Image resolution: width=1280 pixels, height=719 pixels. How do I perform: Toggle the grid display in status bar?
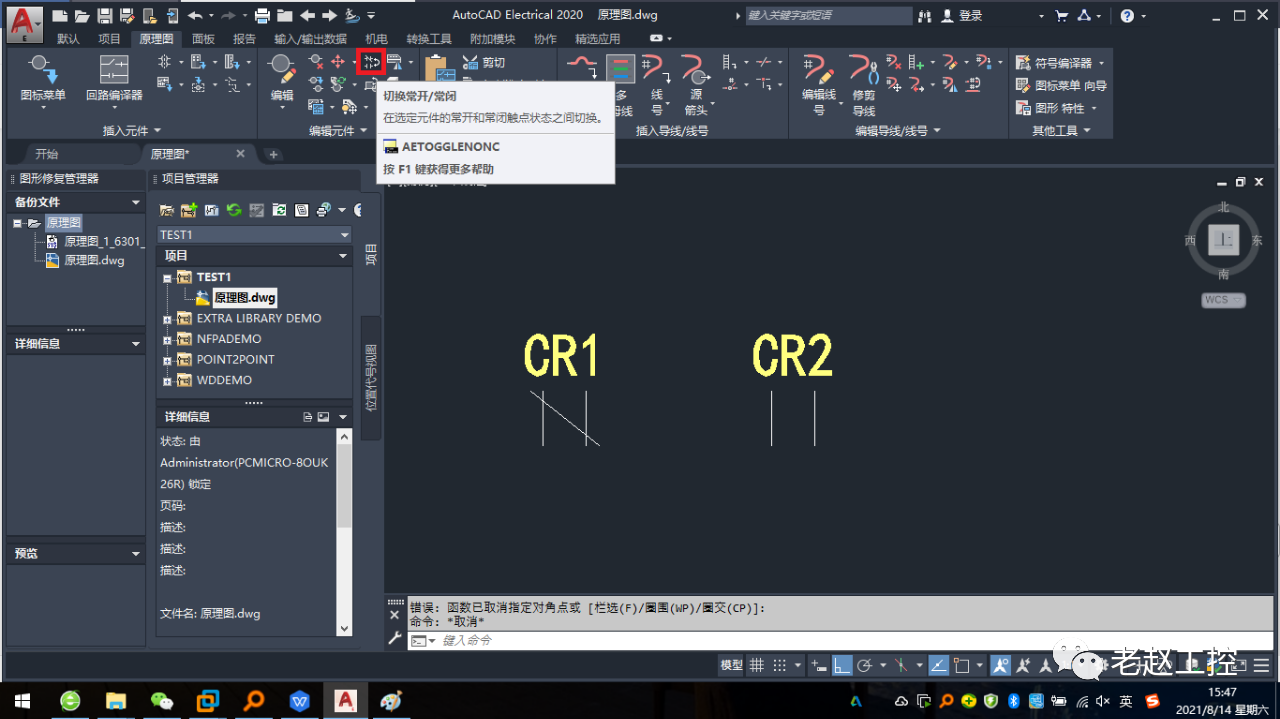[x=757, y=665]
